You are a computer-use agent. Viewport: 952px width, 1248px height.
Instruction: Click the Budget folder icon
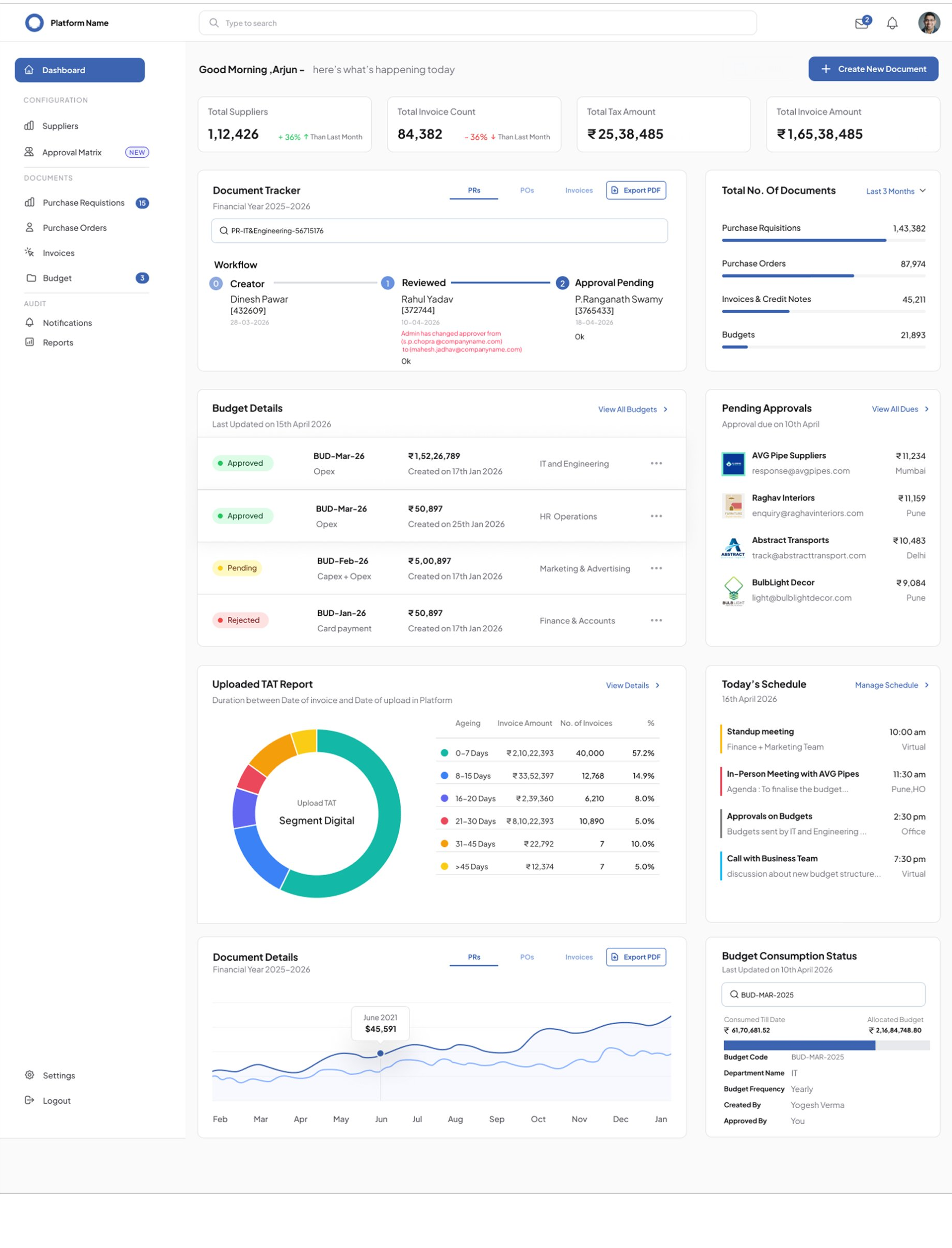point(31,277)
